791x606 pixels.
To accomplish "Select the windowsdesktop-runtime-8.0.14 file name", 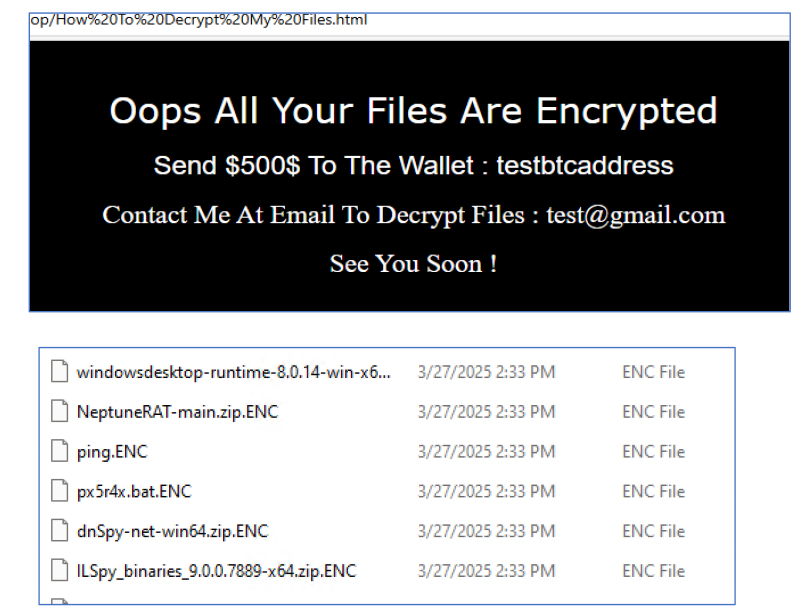I will [x=234, y=372].
